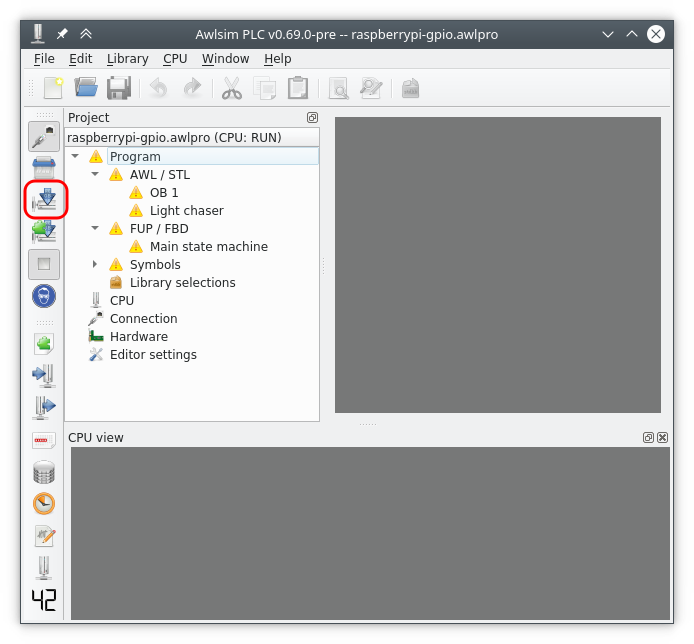The width and height of the screenshot is (694, 644).
Task: Click the Paste clipboard icon
Action: (x=298, y=88)
